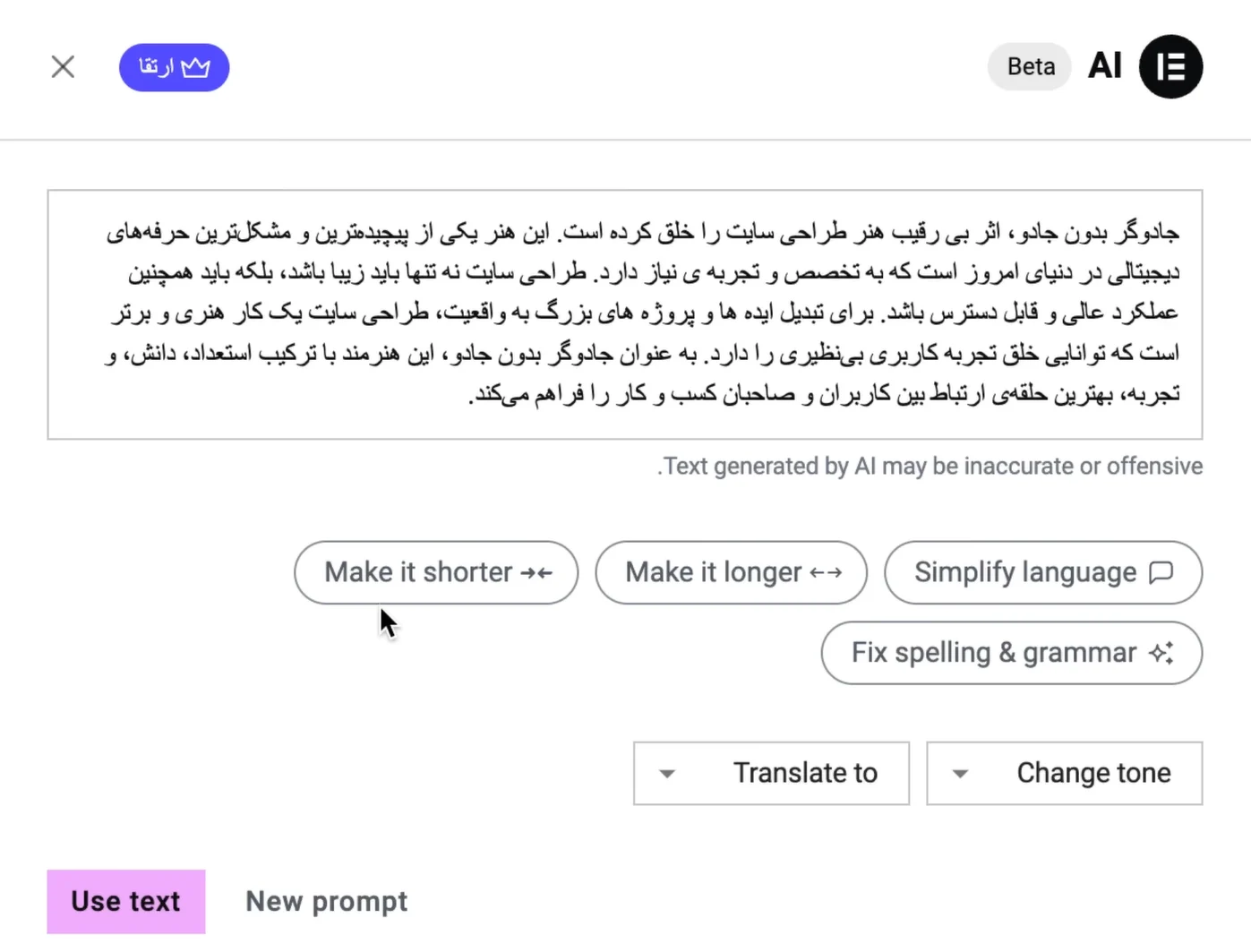Click the Beta badge
The width and height of the screenshot is (1251, 952).
pyautogui.click(x=1029, y=66)
